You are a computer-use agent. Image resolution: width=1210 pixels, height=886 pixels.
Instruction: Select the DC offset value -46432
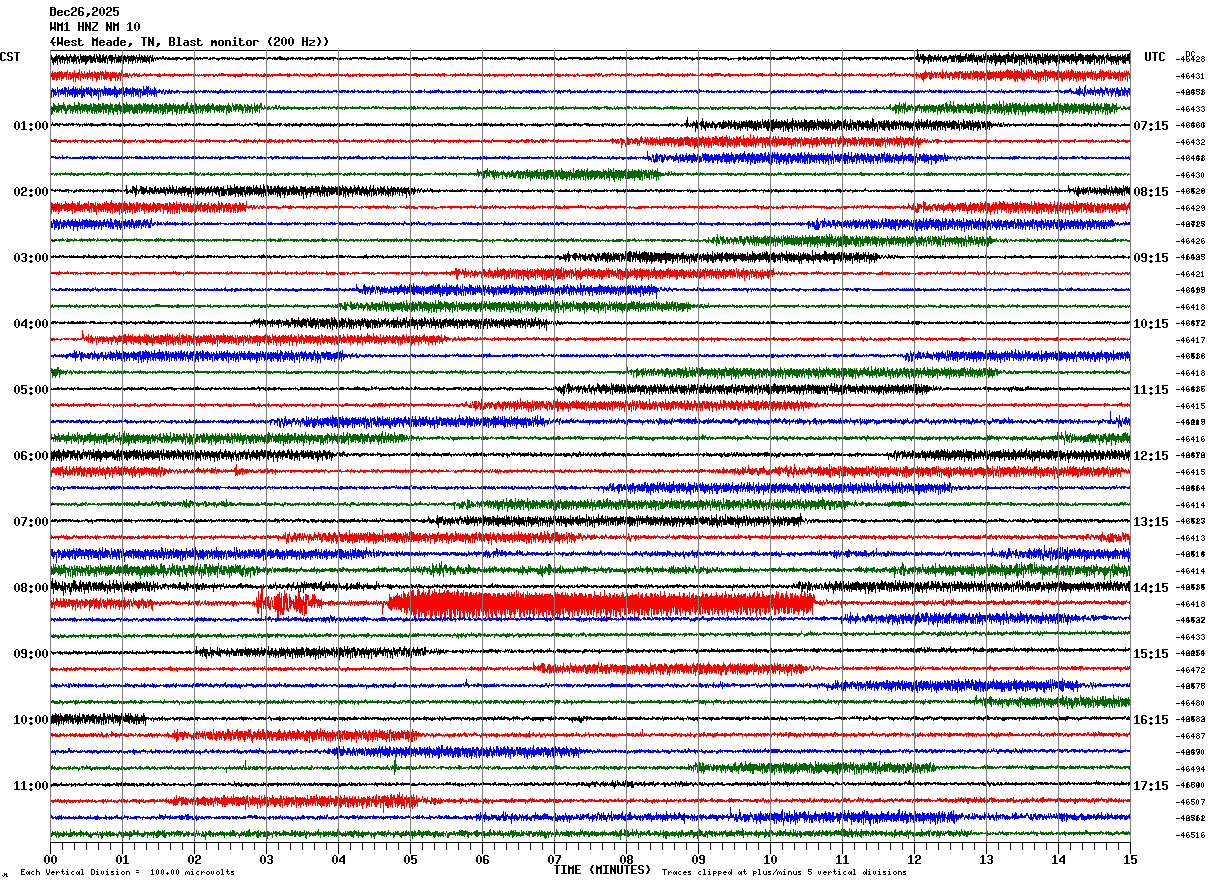(1192, 142)
